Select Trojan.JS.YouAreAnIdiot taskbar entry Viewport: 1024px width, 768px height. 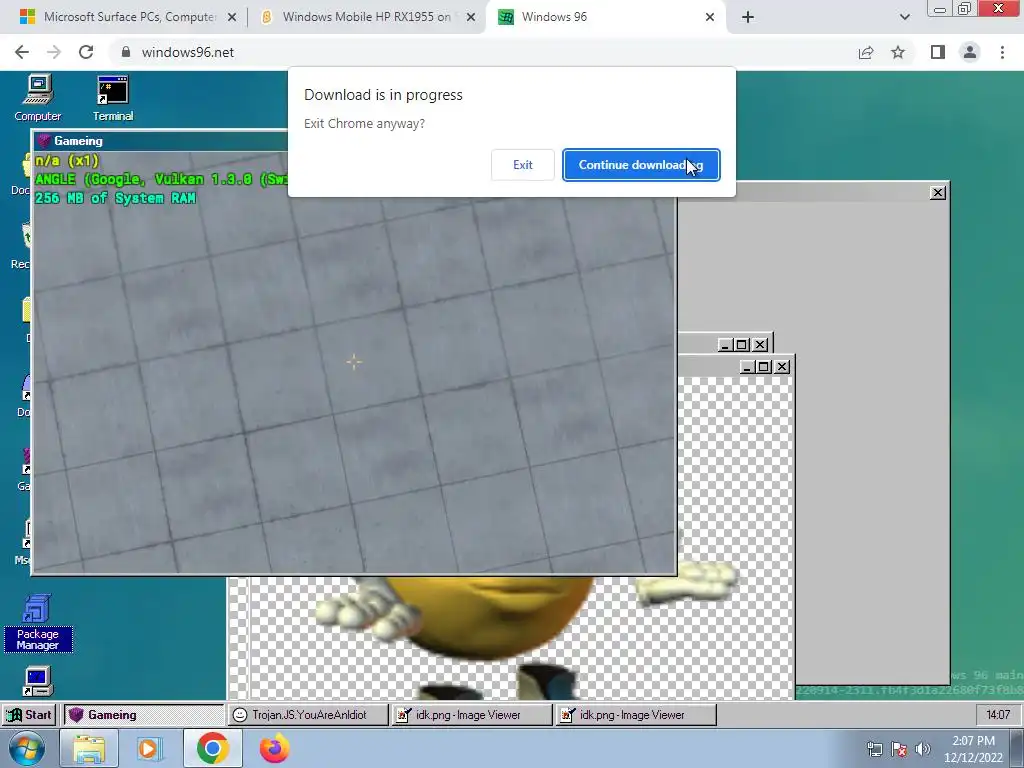308,714
